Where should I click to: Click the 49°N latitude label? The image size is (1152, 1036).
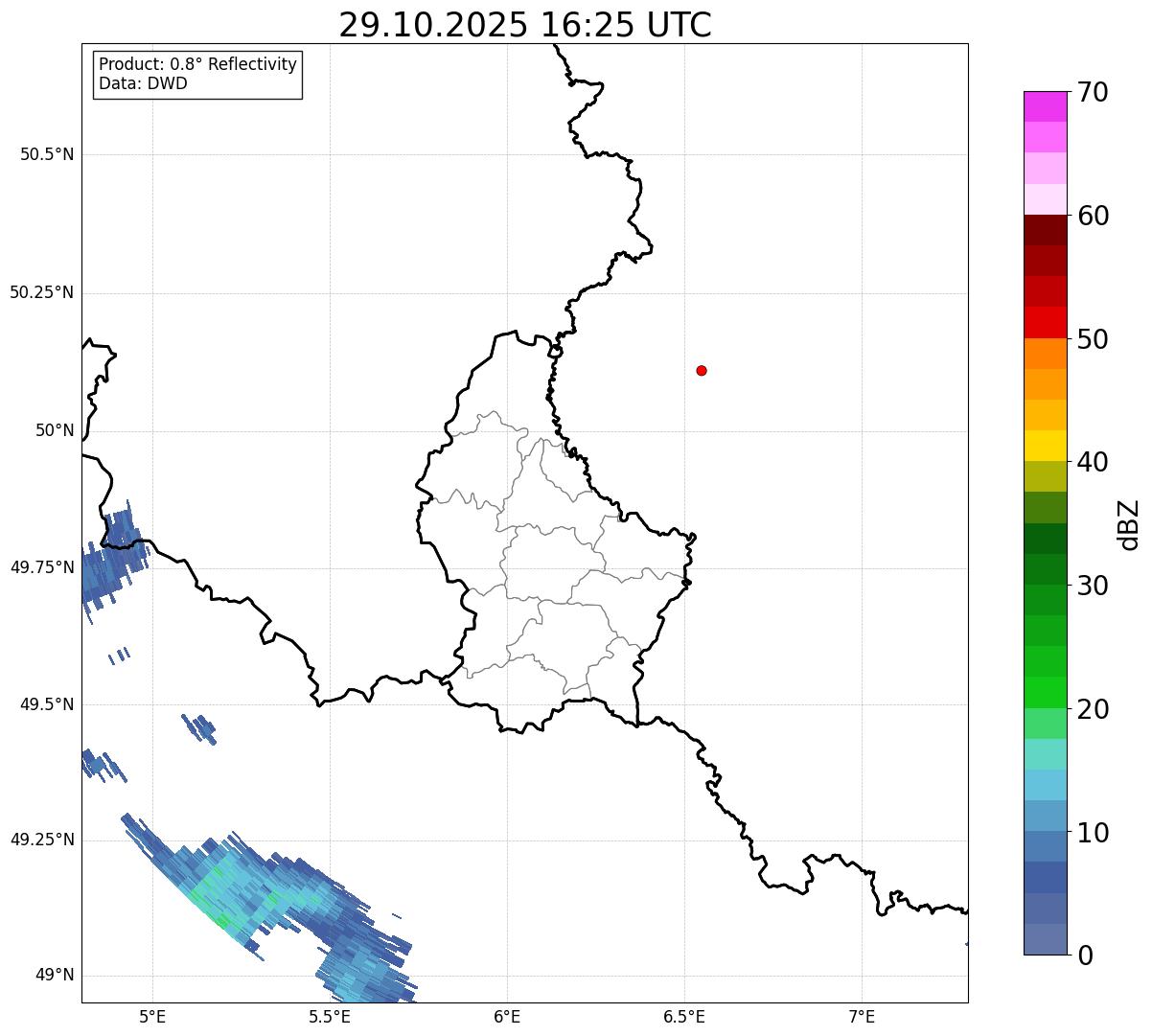coord(55,976)
